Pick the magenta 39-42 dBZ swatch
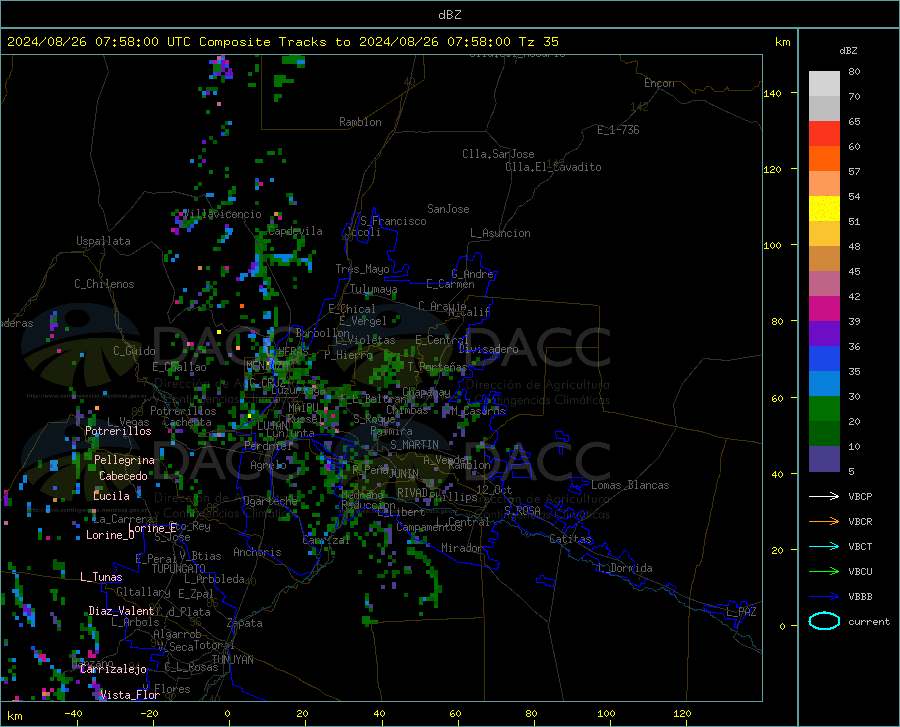This screenshot has height=727, width=900. tap(824, 309)
